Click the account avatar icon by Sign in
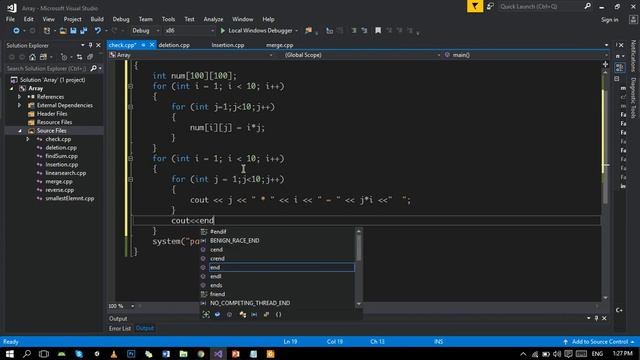 click(x=633, y=19)
